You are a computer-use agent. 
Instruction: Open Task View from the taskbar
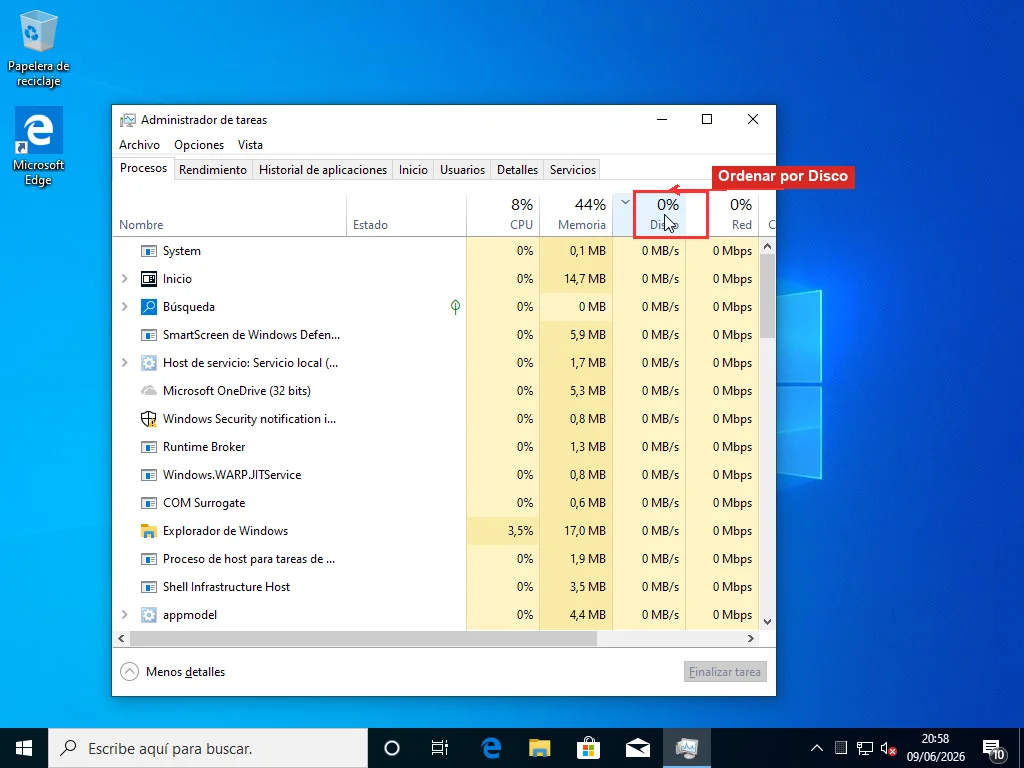click(x=440, y=748)
